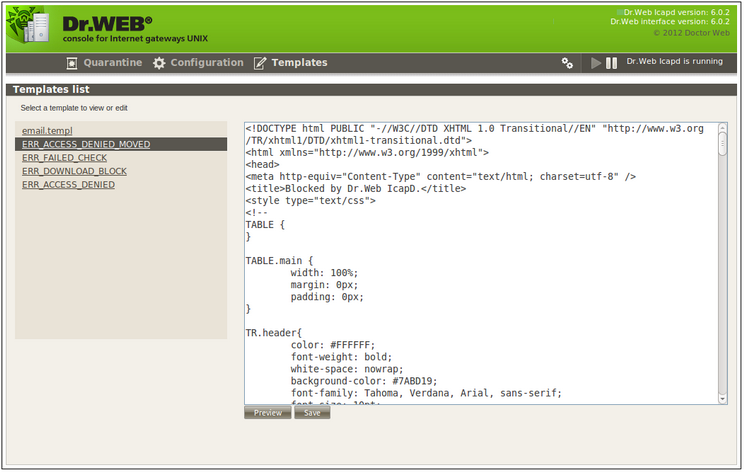The image size is (745, 473).
Task: Open the Quarantine section
Action: pyautogui.click(x=113, y=63)
